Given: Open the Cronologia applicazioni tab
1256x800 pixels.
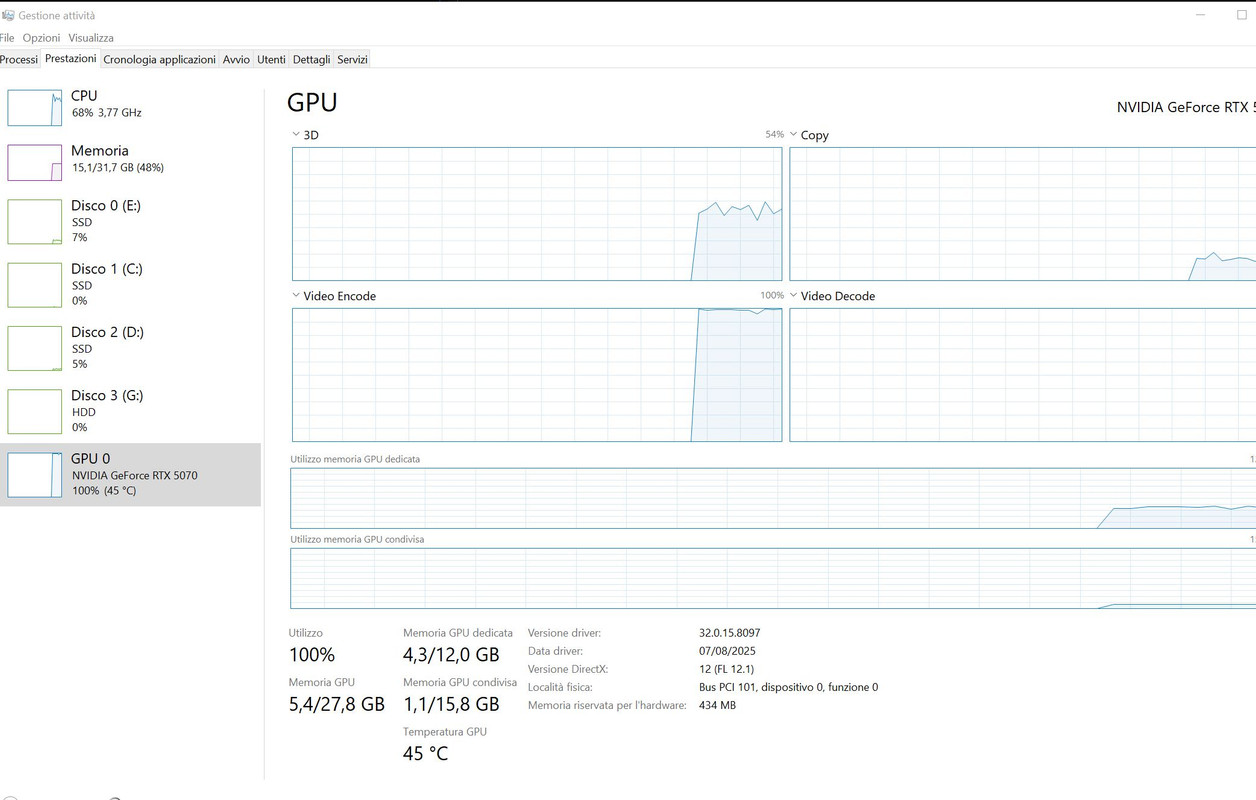Looking at the screenshot, I should click(x=159, y=60).
